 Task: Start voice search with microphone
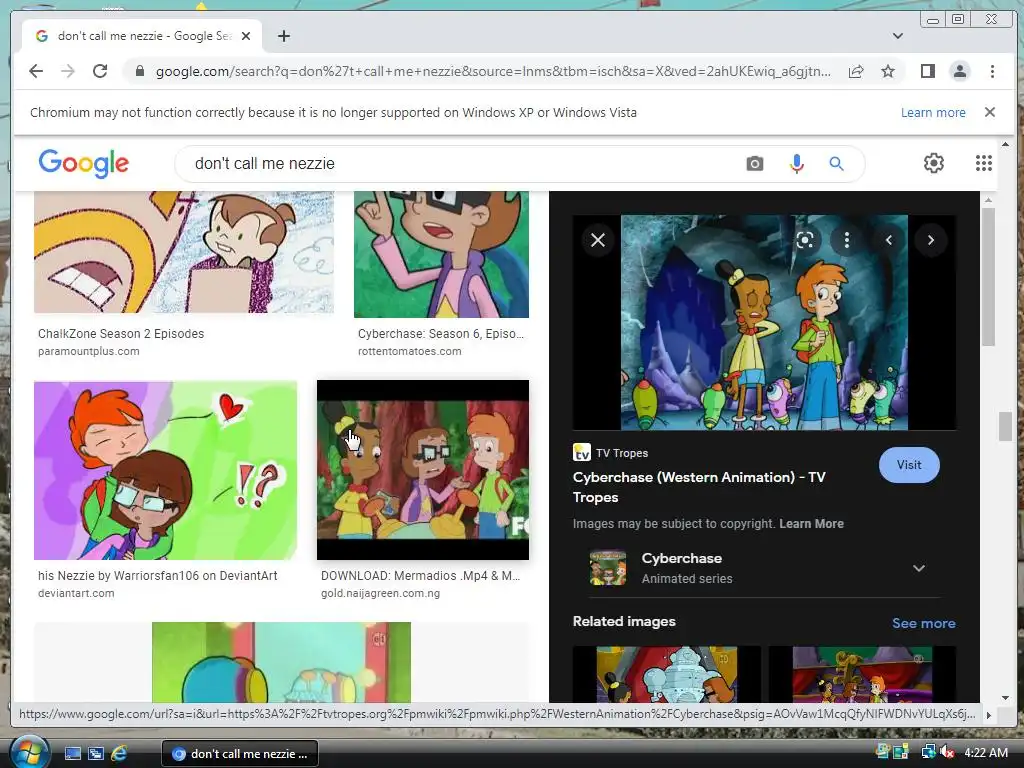tap(796, 163)
